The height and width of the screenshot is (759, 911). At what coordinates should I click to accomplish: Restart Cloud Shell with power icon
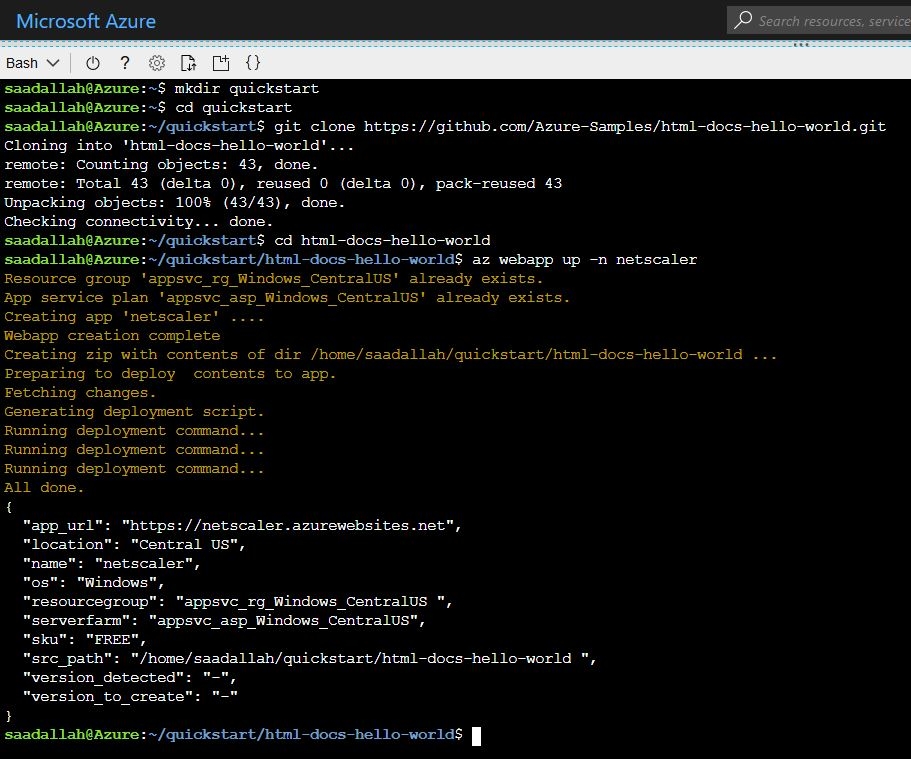92,63
